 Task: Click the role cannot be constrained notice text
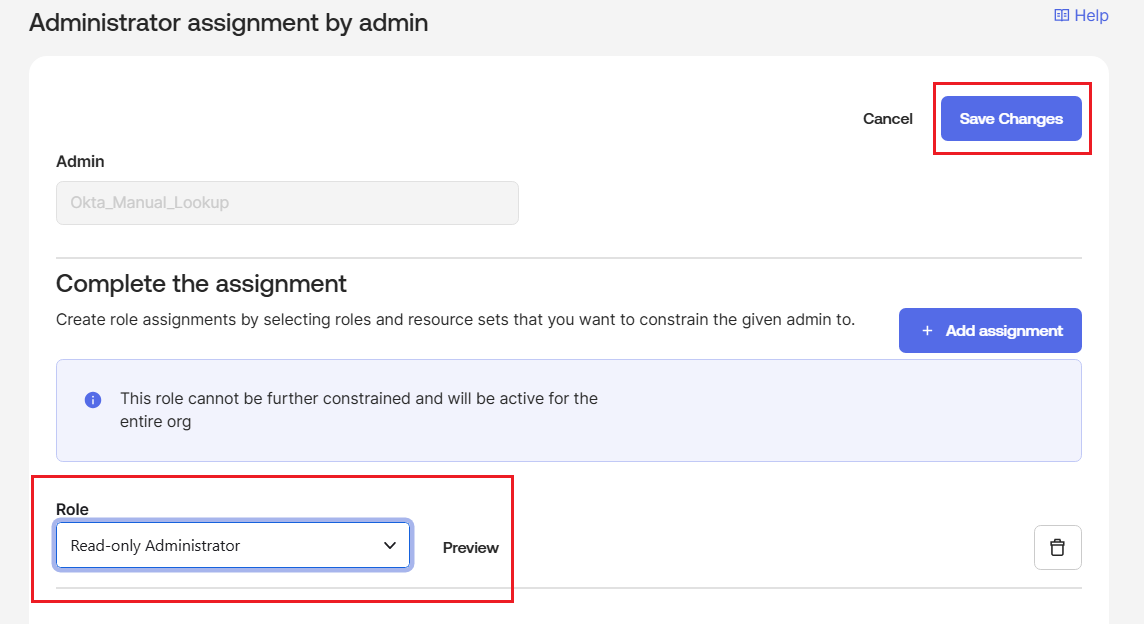point(359,410)
